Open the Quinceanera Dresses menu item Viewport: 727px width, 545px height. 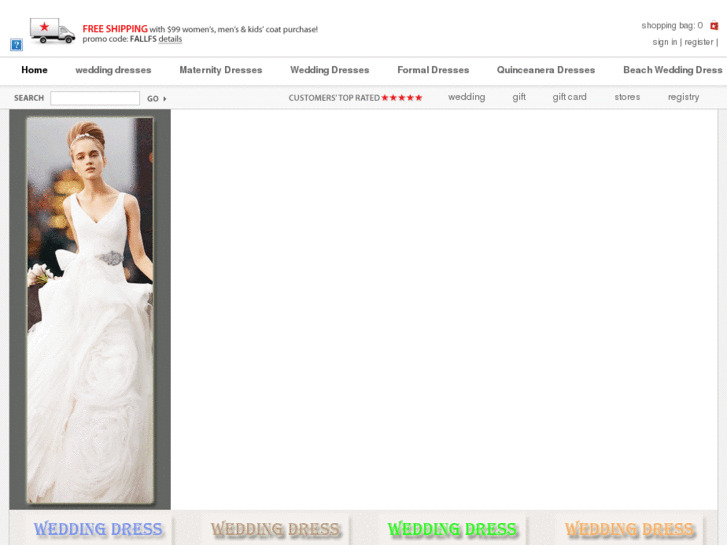(x=546, y=70)
